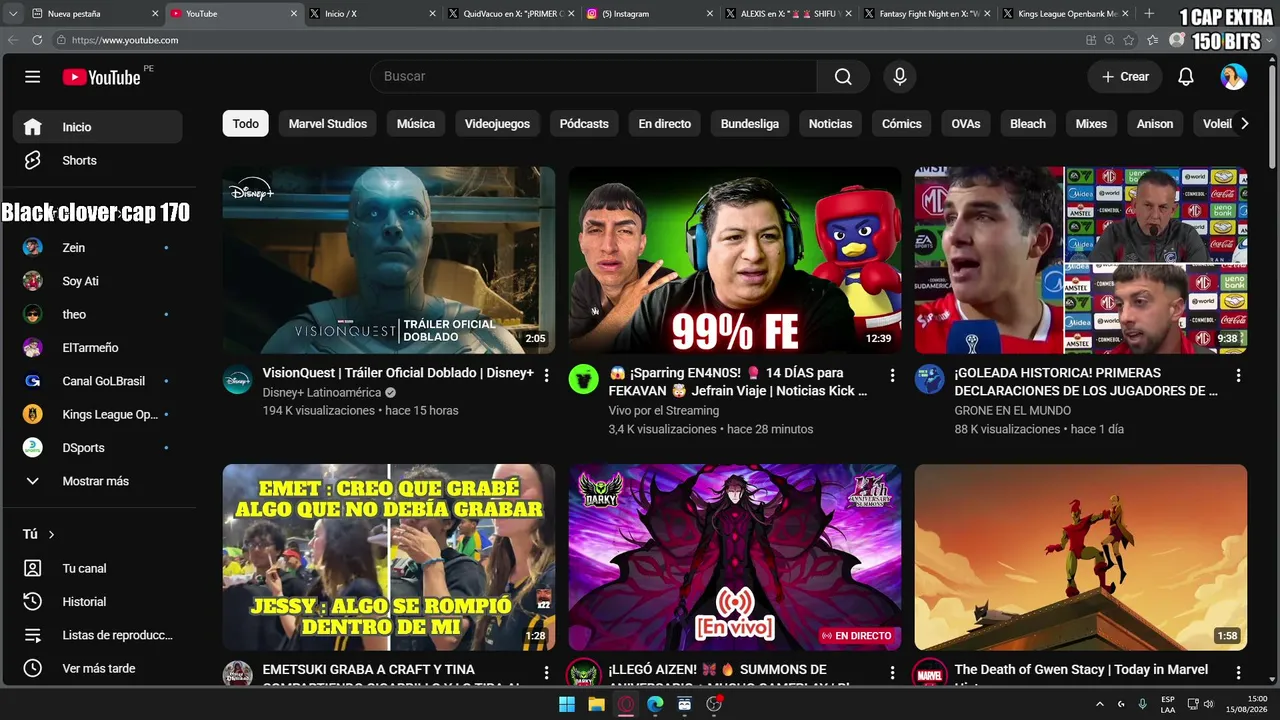Select the Bundesliga filter chip
1280x720 pixels.
click(750, 124)
